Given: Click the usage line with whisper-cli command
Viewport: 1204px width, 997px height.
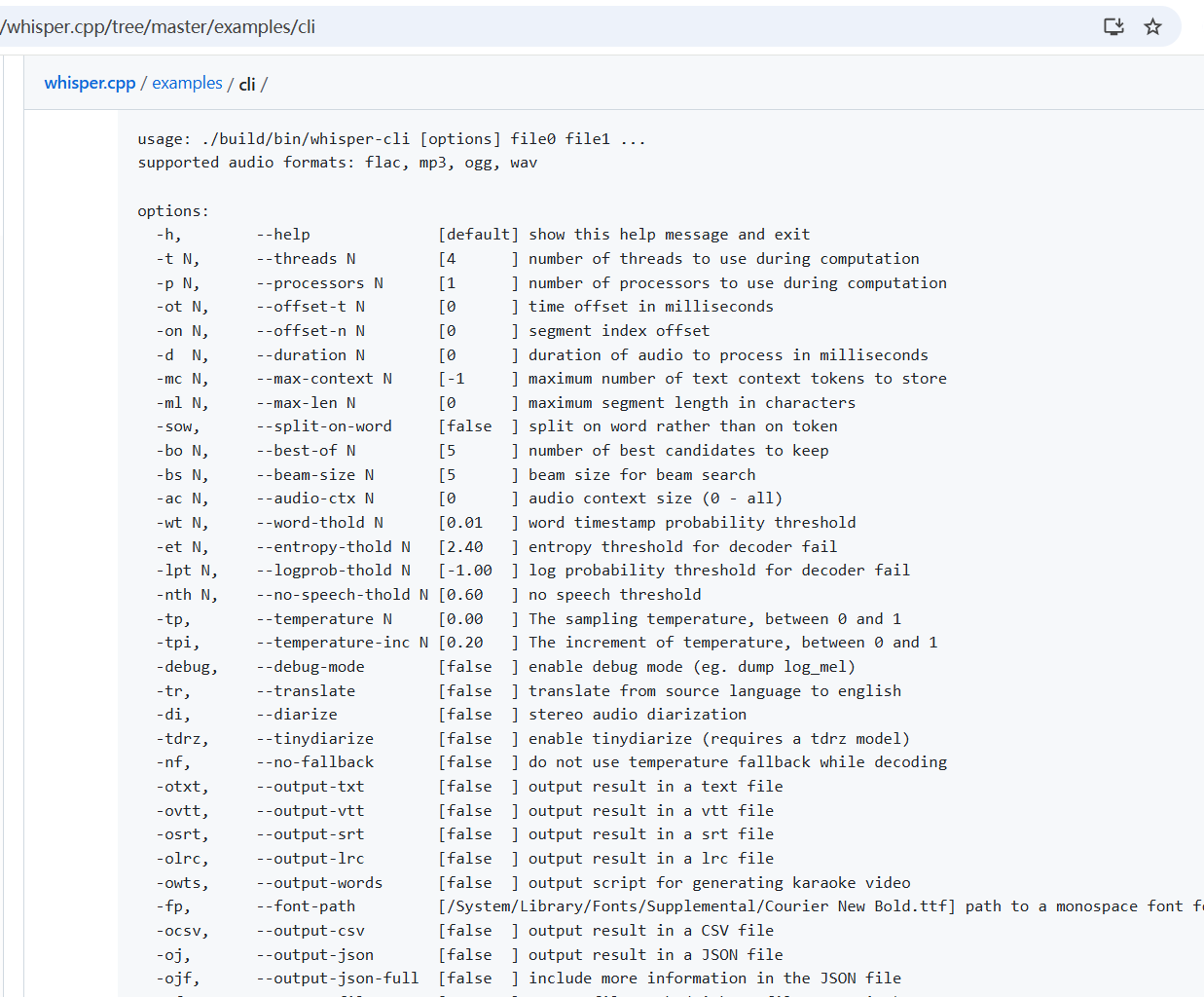Looking at the screenshot, I should [391, 139].
